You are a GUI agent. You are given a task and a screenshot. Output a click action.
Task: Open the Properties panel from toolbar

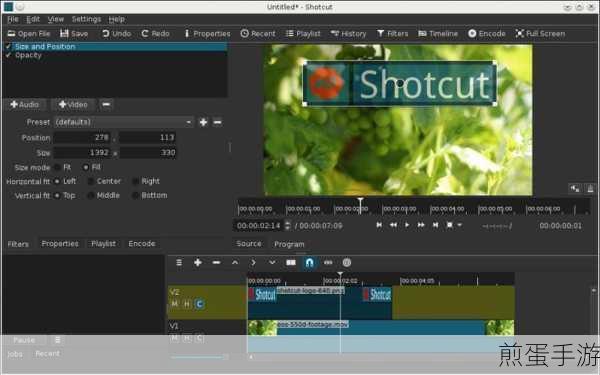[207, 34]
